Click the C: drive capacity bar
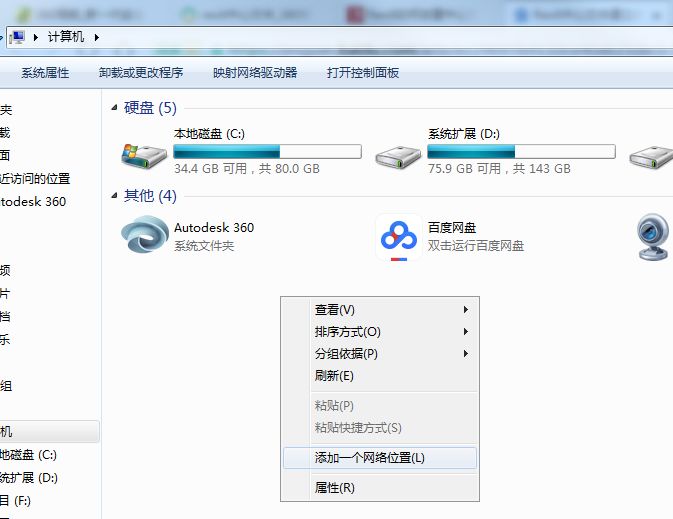Screen dimensions: 673x519 [267, 152]
